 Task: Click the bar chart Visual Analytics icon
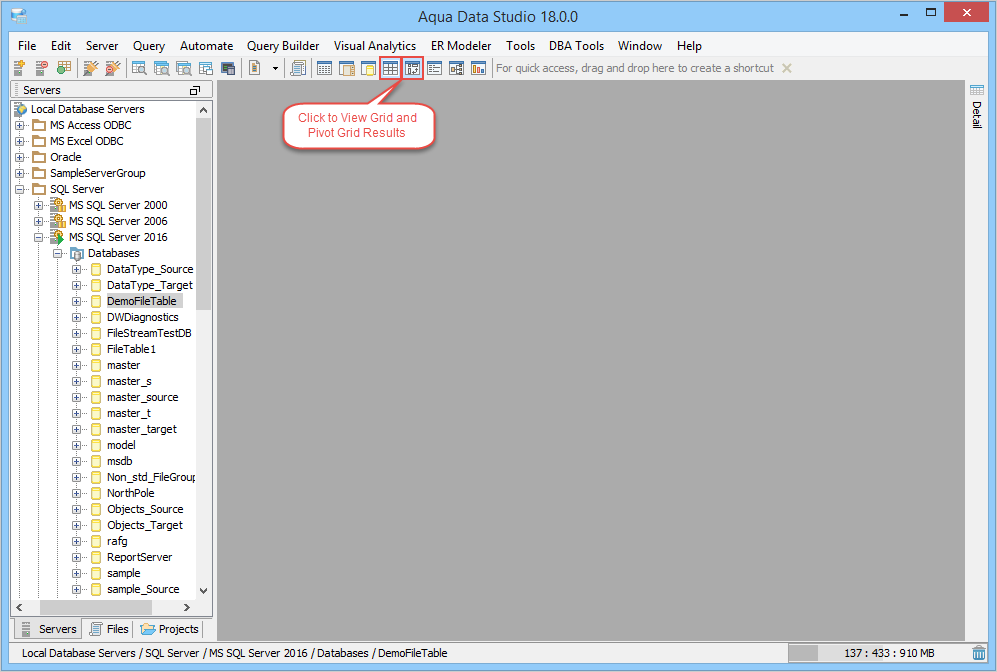pyautogui.click(x=479, y=68)
